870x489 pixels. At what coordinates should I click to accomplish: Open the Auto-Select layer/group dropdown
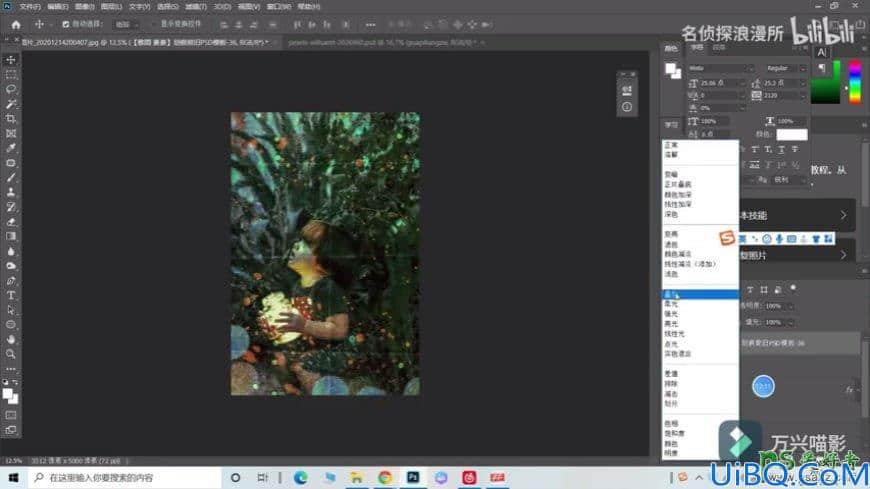tap(127, 24)
